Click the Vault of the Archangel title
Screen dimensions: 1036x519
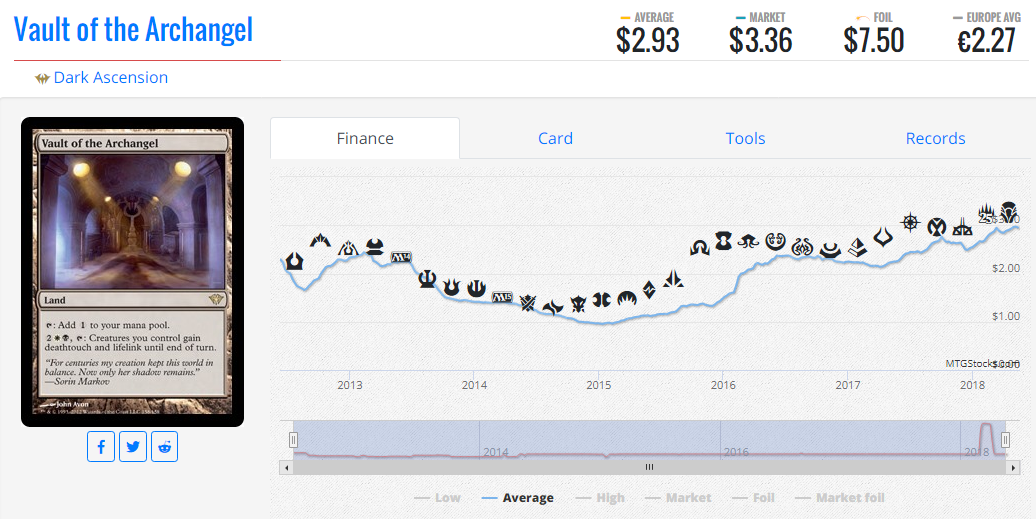coord(133,29)
